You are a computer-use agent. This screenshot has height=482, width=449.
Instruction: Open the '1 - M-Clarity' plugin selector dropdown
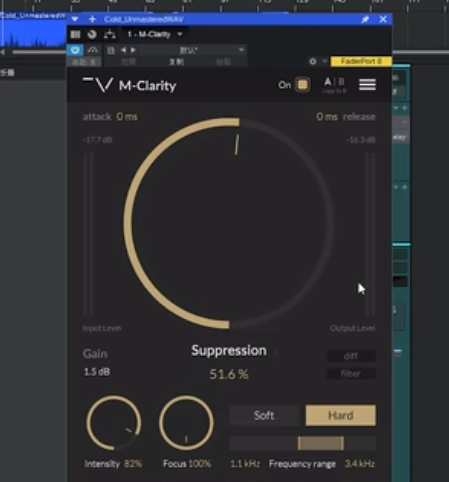(x=155, y=34)
